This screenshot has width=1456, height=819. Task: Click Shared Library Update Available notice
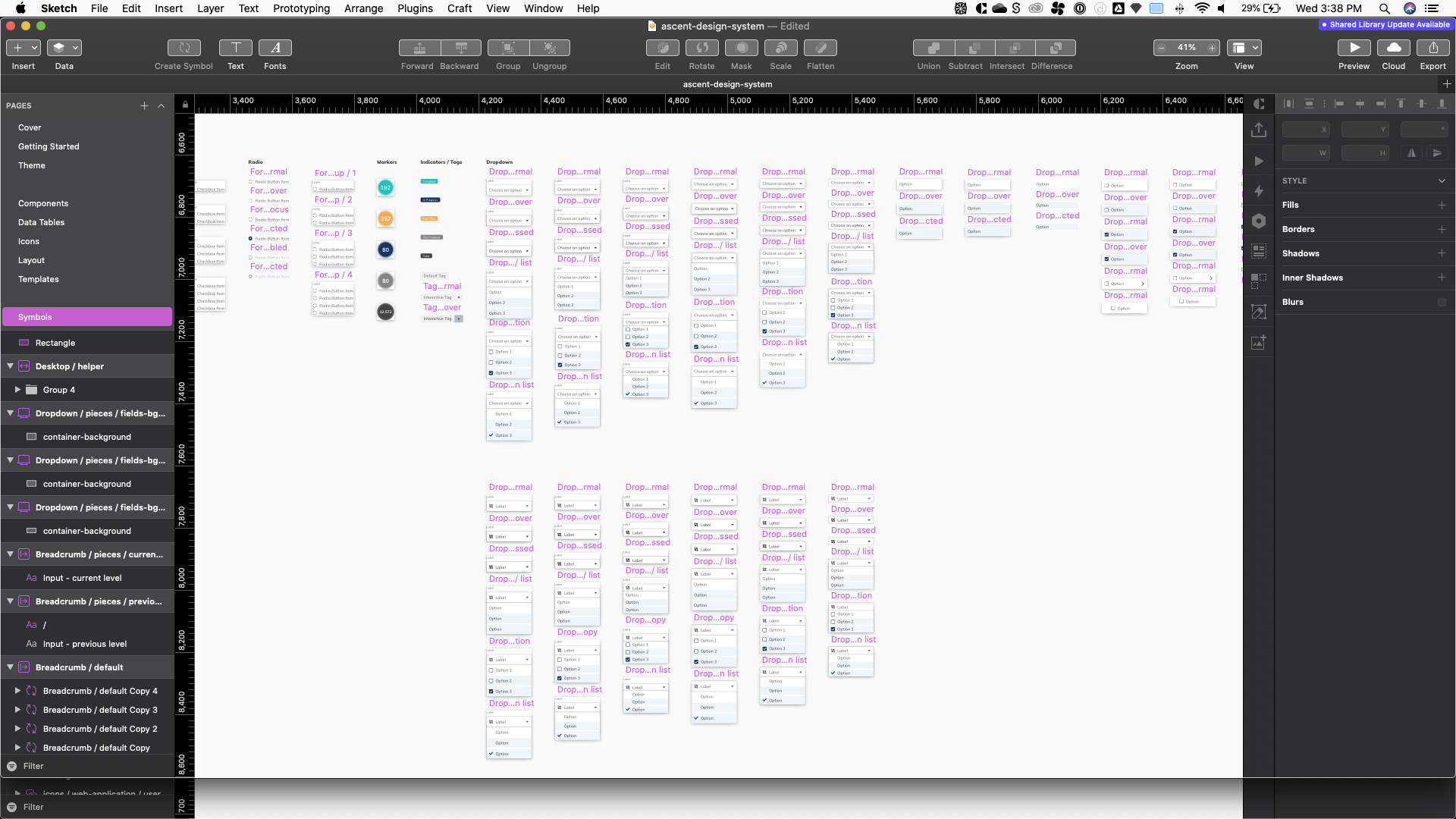pos(1385,25)
